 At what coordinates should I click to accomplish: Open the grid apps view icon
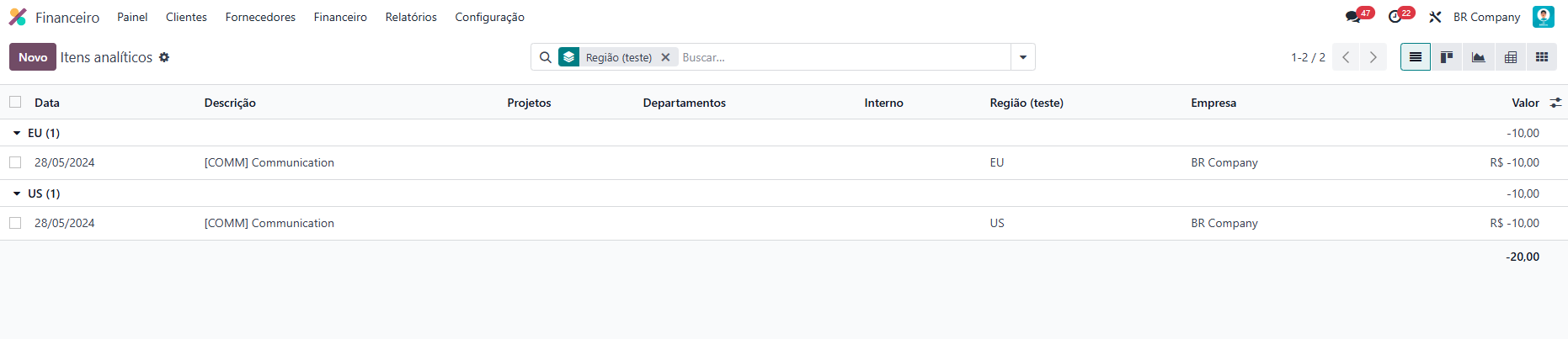[1541, 57]
